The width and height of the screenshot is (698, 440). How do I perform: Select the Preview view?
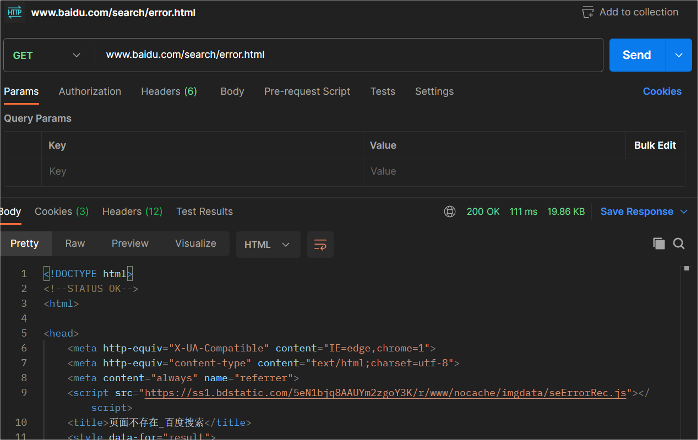coord(130,244)
